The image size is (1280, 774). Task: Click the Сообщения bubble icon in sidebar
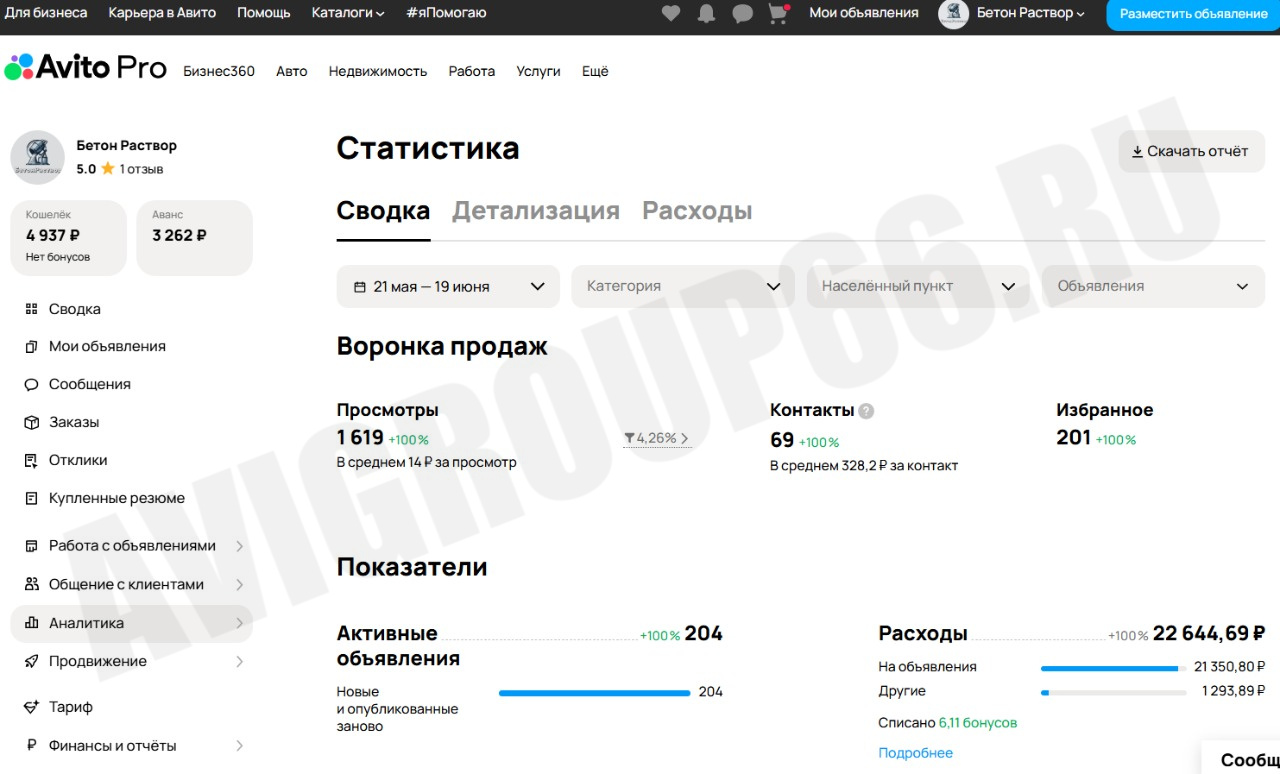31,384
